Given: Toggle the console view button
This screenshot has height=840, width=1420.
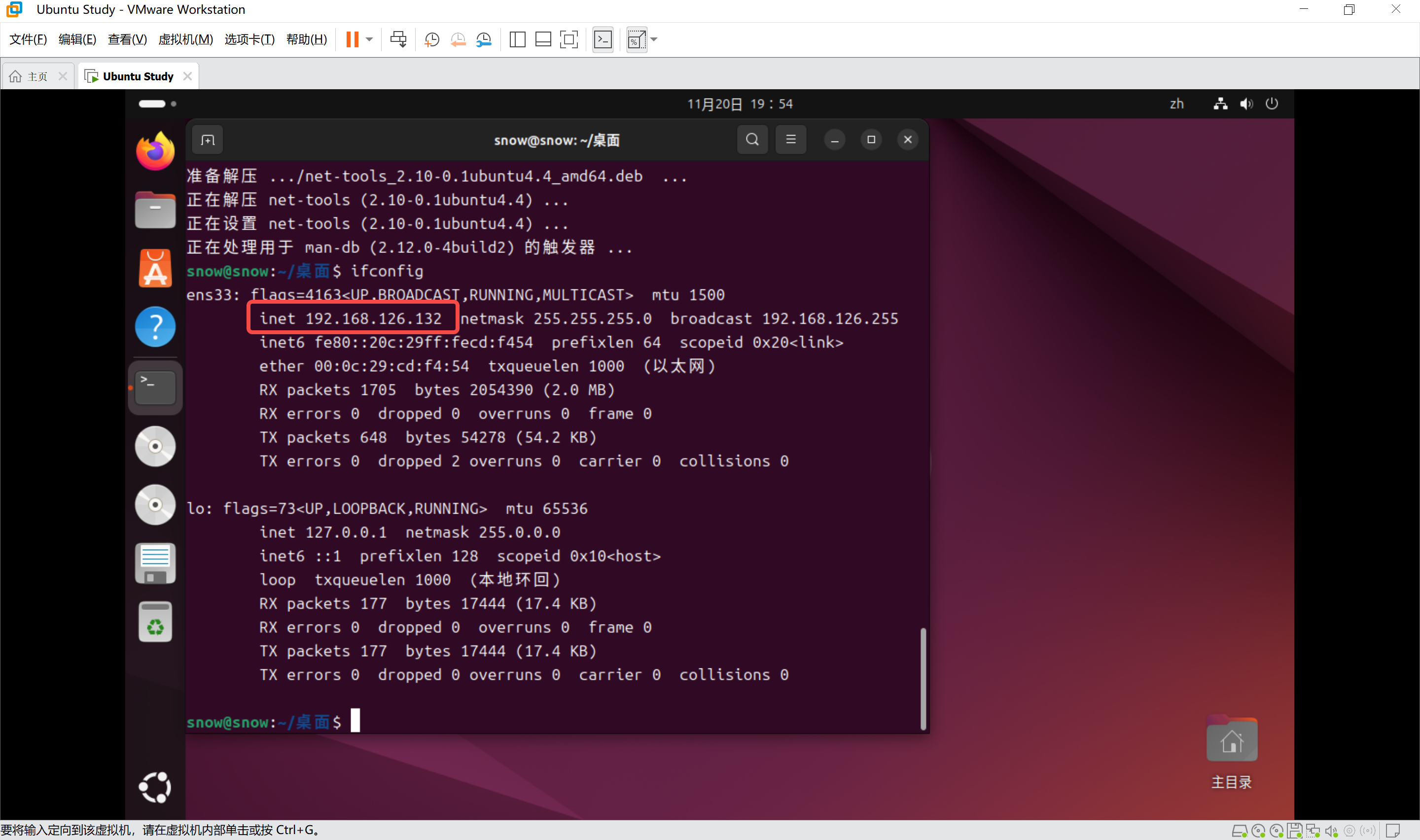Looking at the screenshot, I should point(603,39).
